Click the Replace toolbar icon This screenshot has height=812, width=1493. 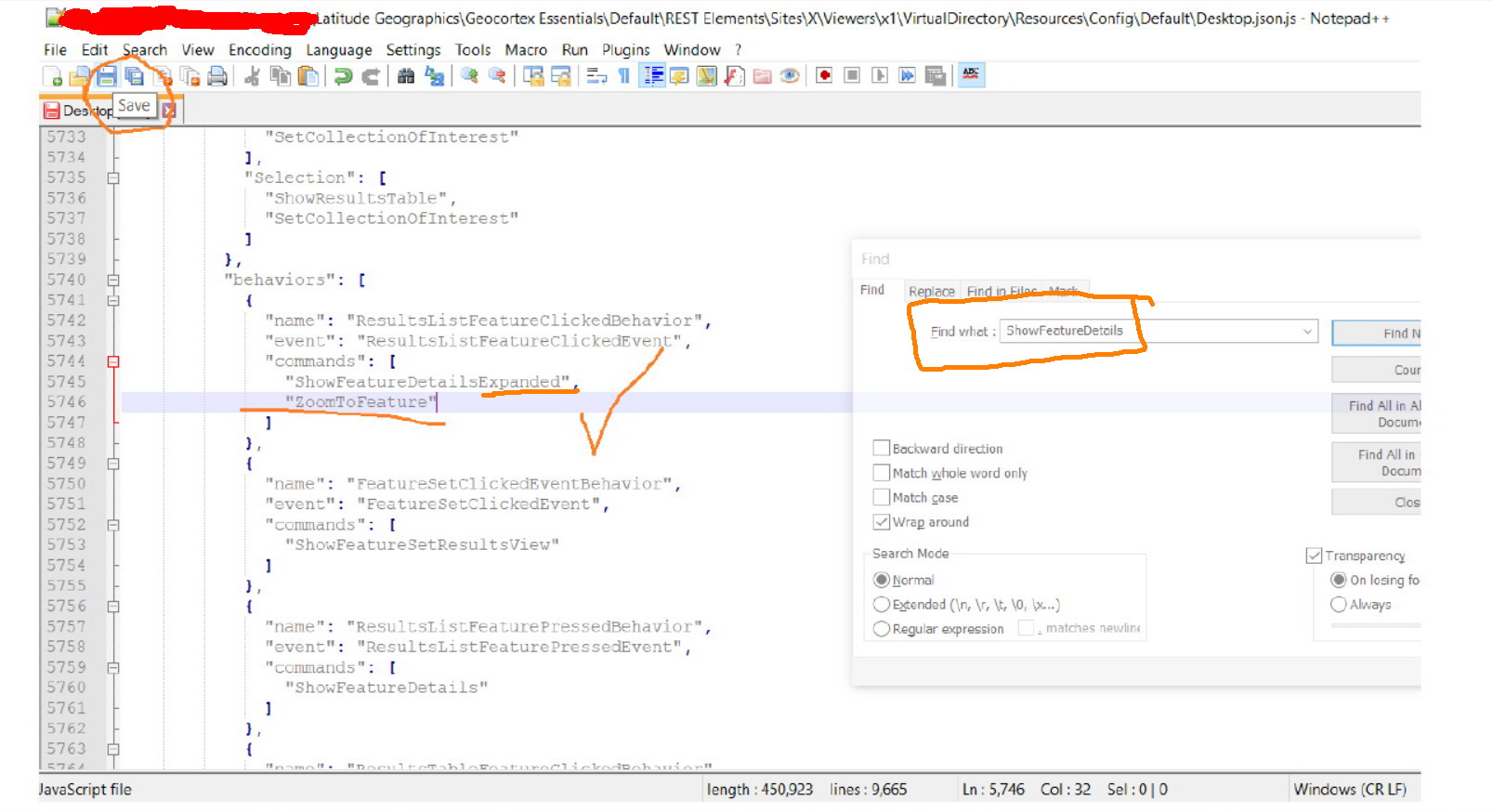point(434,76)
